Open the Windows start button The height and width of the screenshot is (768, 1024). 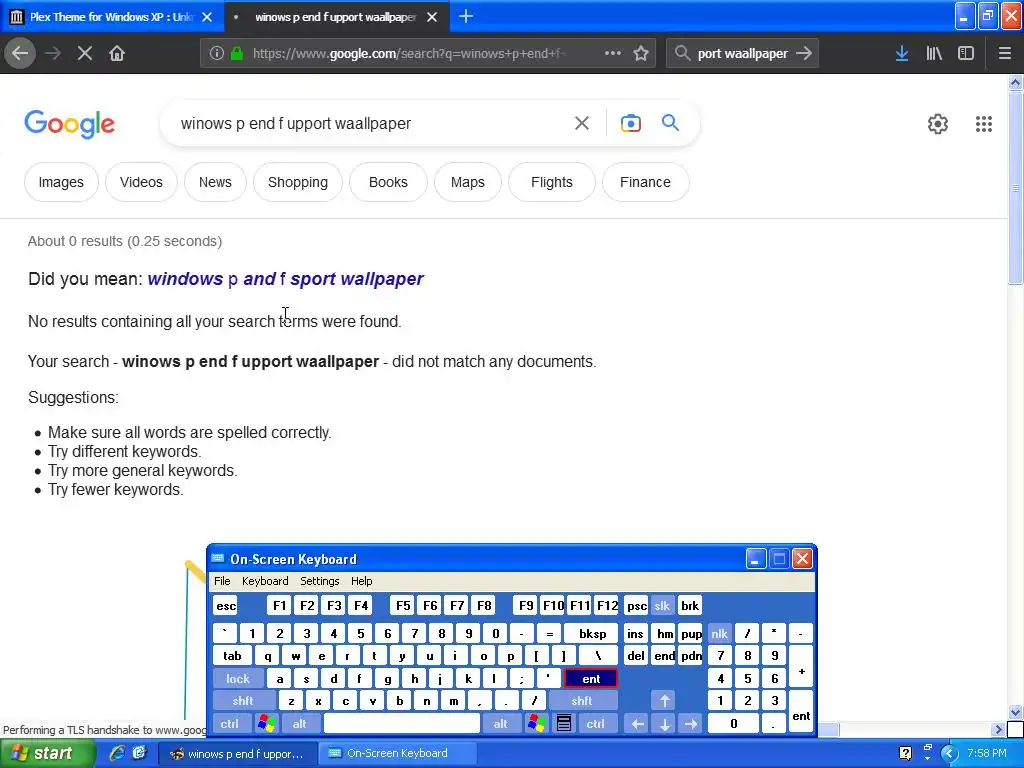tap(46, 753)
